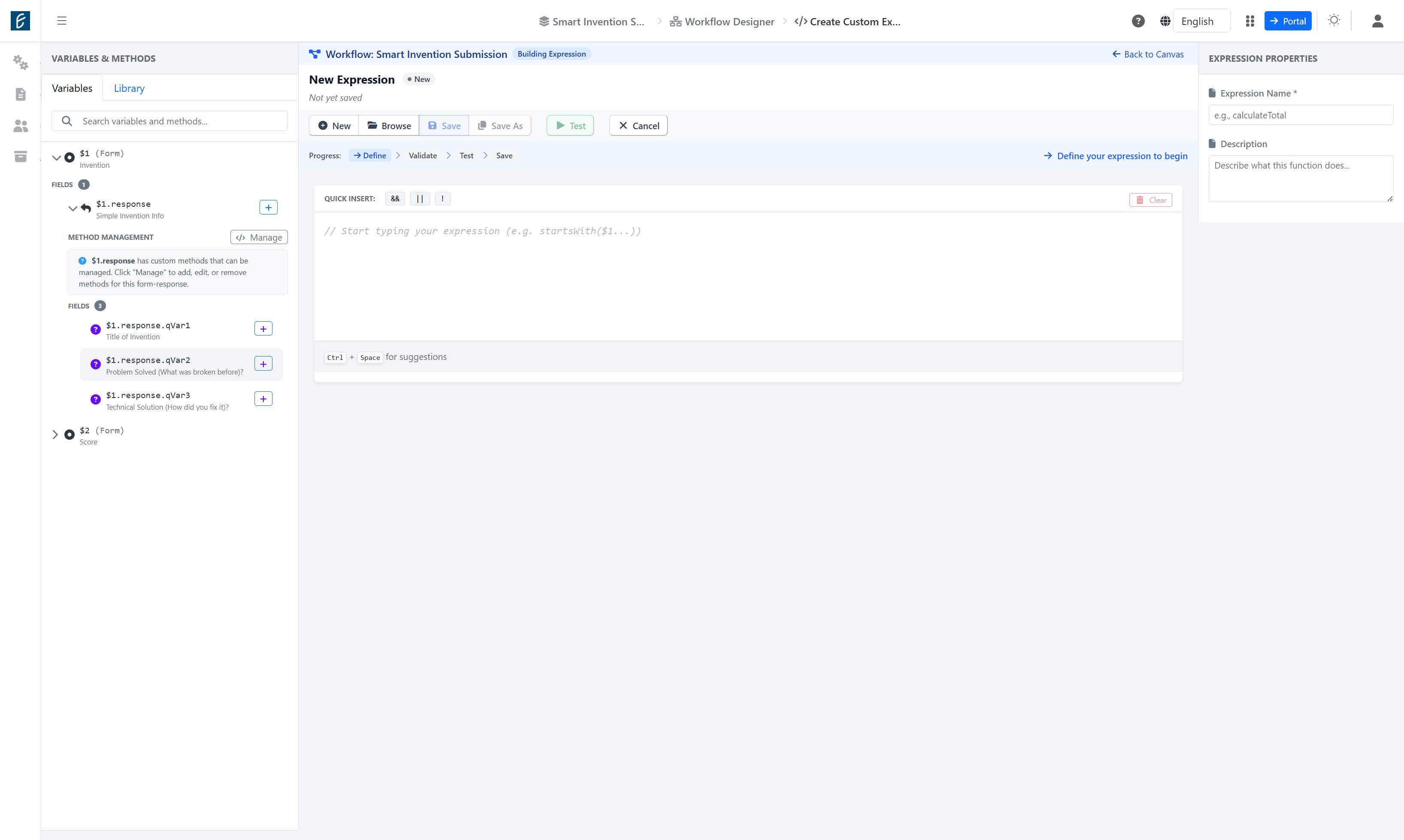Screen dimensions: 1404x840
Task: Open the document sidebar icon
Action: click(x=20, y=94)
